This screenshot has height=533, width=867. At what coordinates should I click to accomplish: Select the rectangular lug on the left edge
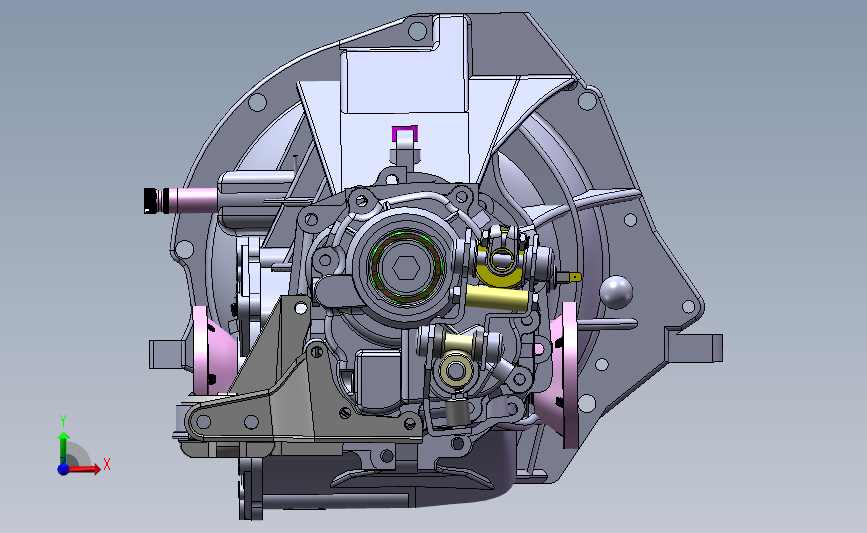166,354
